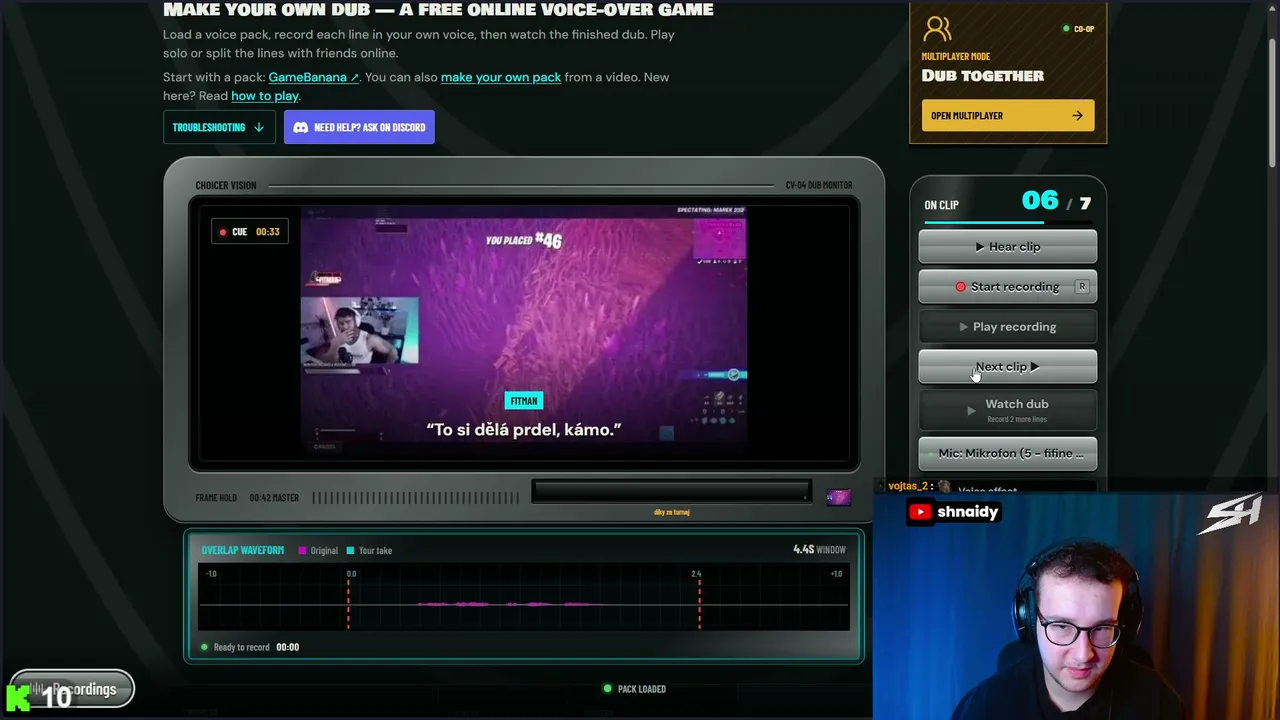This screenshot has height=720, width=1280.
Task: Play the original with Hear clip
Action: 1008,246
